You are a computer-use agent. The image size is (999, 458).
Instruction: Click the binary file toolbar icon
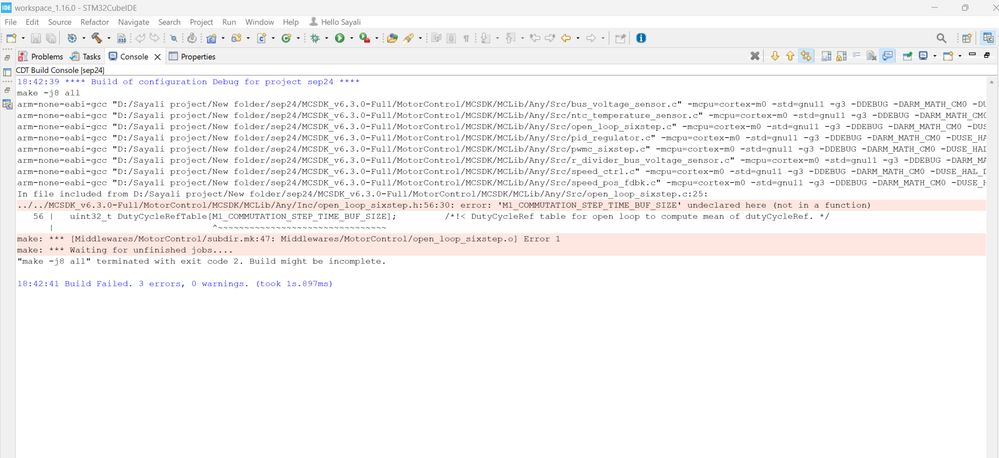click(121, 38)
